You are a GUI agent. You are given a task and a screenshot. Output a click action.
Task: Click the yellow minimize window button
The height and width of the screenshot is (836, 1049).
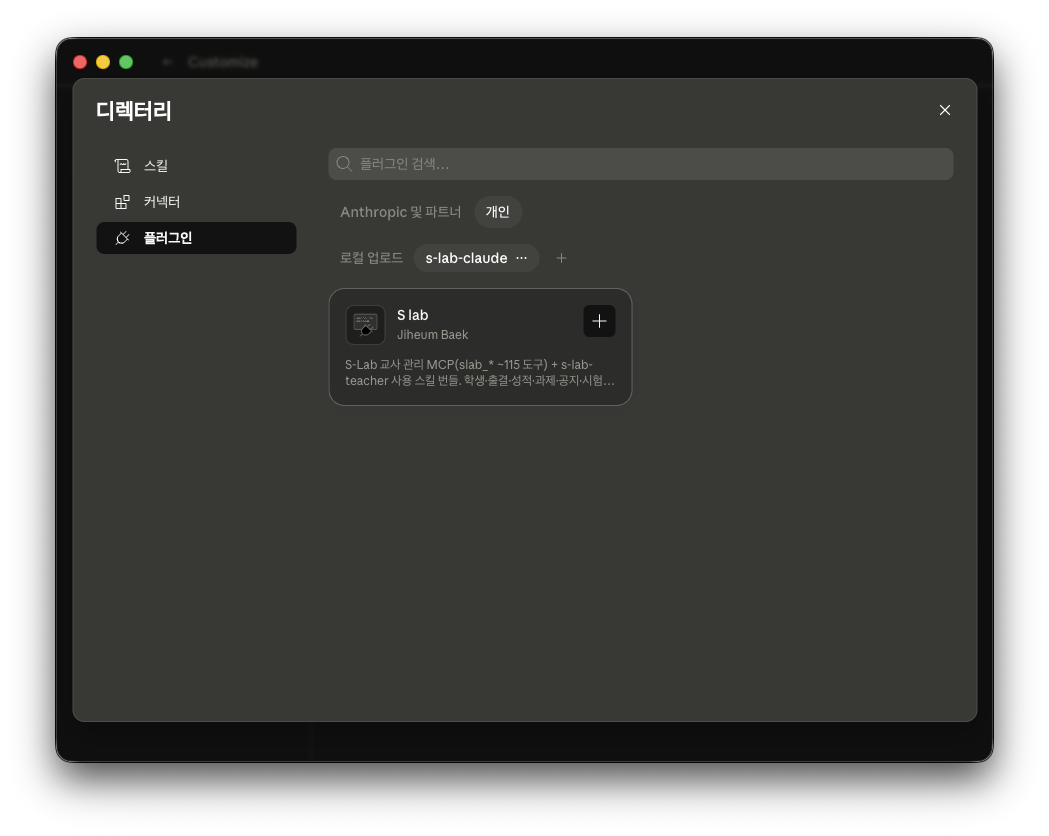[103, 62]
